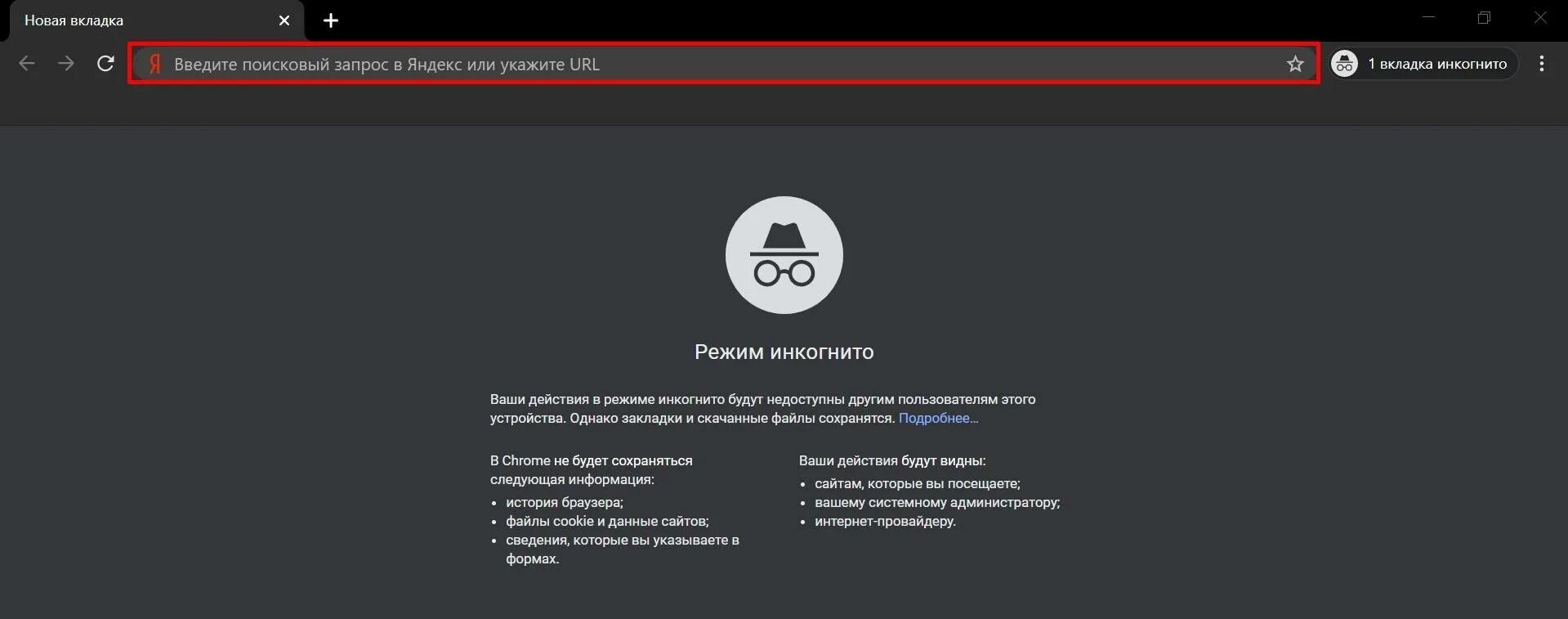Restore down the browser window

[1485, 17]
